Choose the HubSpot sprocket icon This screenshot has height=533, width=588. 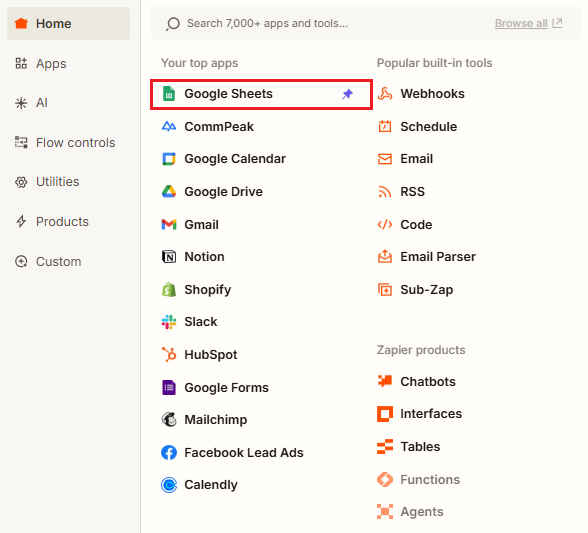169,354
